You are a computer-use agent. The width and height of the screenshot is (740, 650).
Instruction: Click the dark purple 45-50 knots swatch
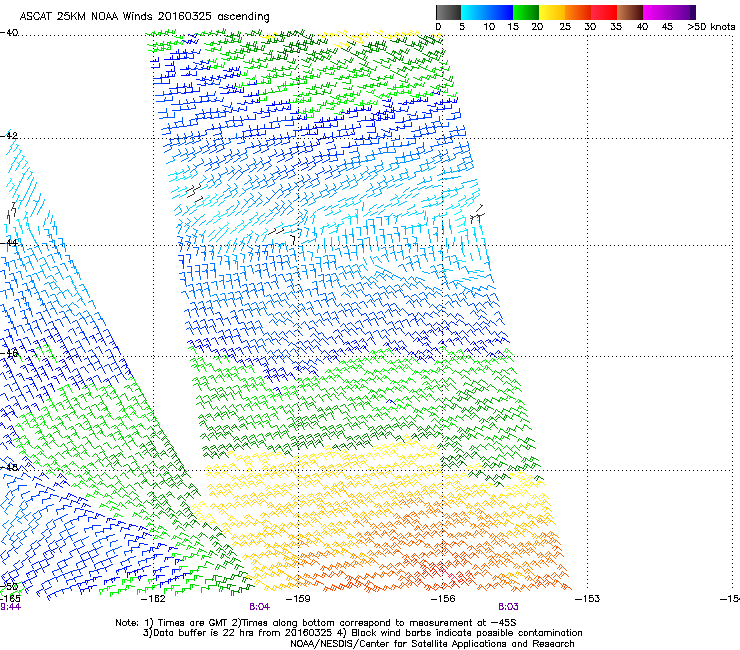click(682, 12)
